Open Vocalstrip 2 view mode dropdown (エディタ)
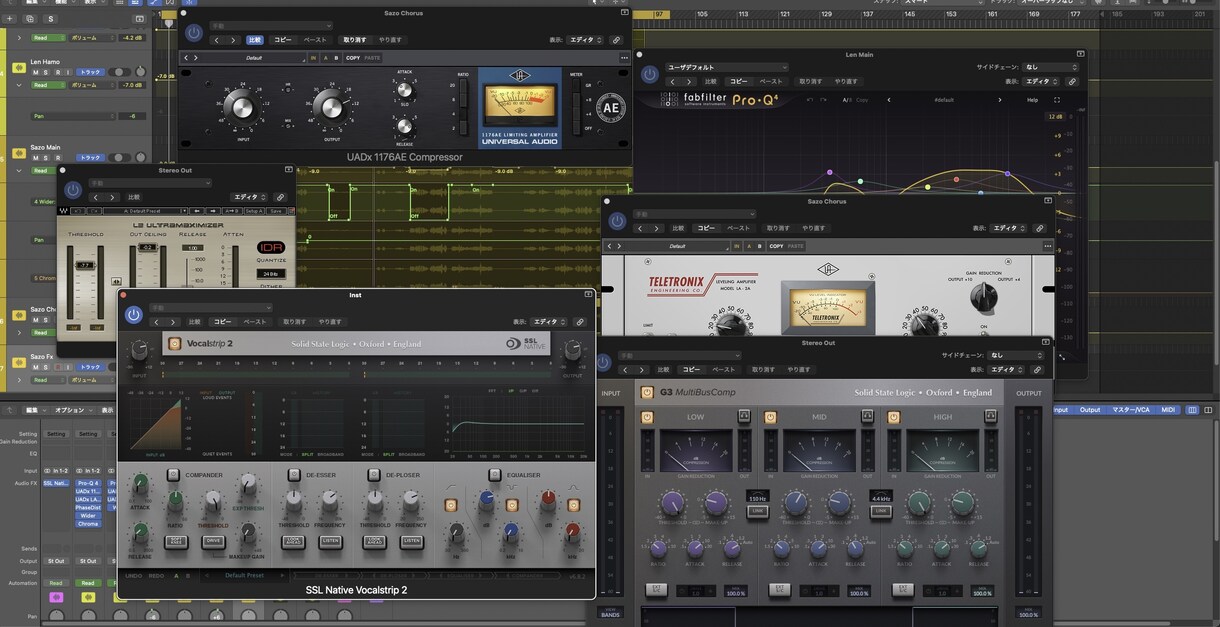This screenshot has width=1220, height=627. [548, 322]
